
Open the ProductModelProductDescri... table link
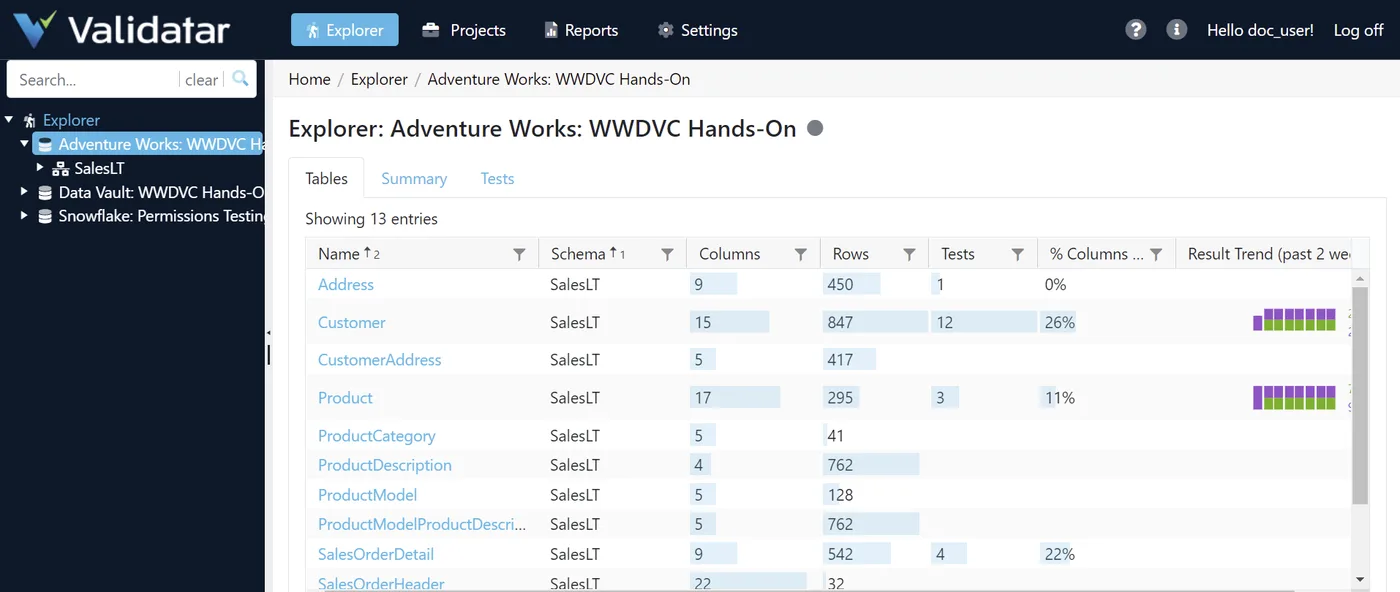point(422,523)
